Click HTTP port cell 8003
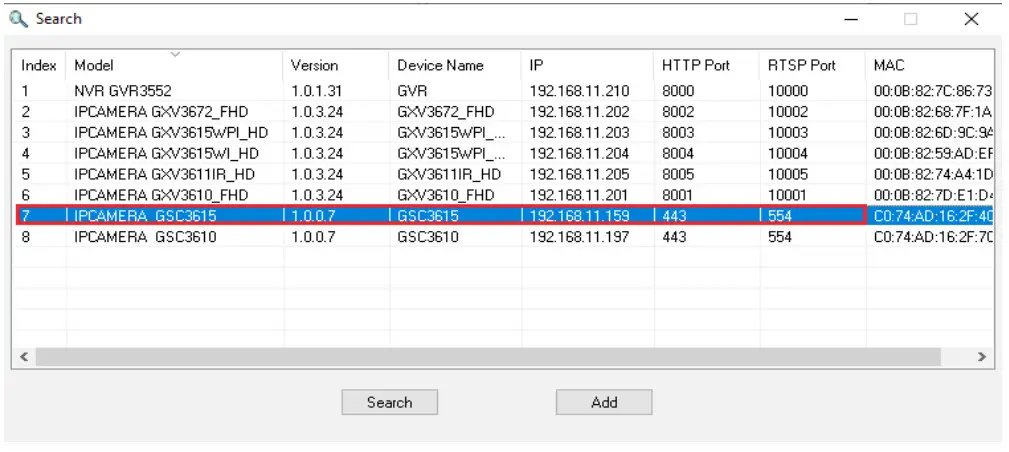This screenshot has width=1009, height=452. click(678, 132)
